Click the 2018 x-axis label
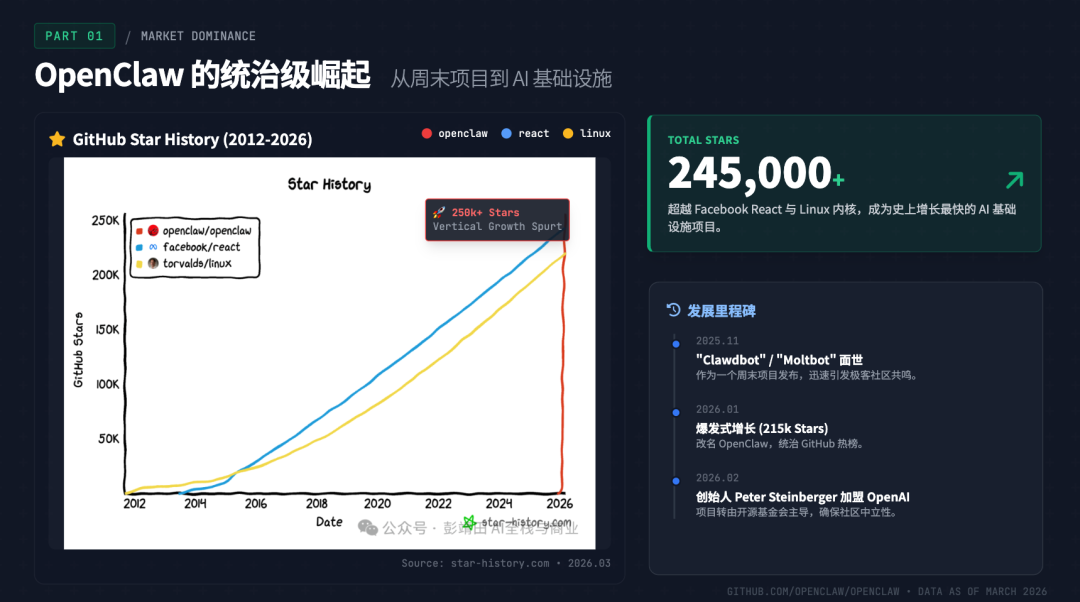Image resolution: width=1080 pixels, height=602 pixels. click(x=316, y=504)
